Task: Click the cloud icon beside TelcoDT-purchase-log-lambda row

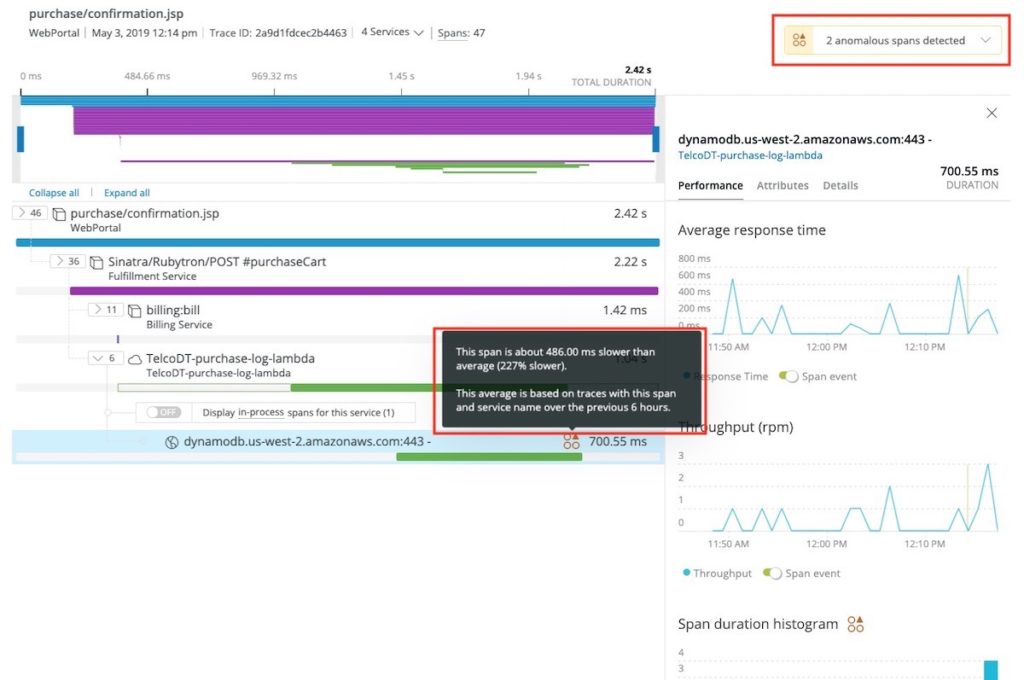Action: 135,359
